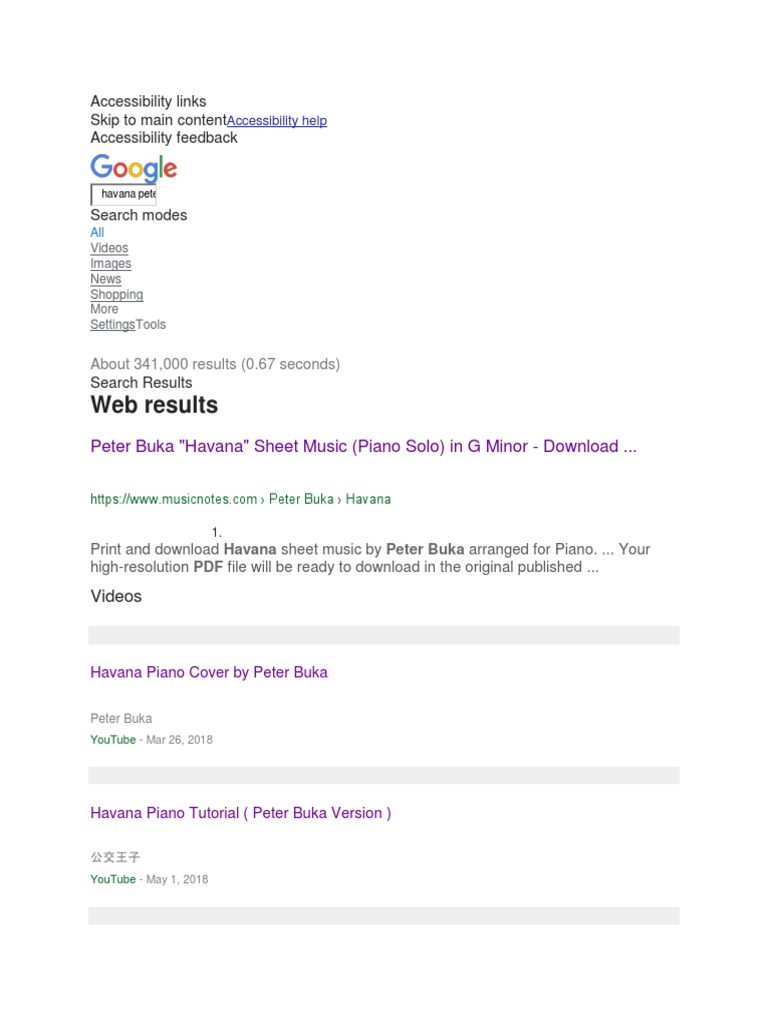Click the Peter Buka channel name under the cover video

[x=121, y=719]
